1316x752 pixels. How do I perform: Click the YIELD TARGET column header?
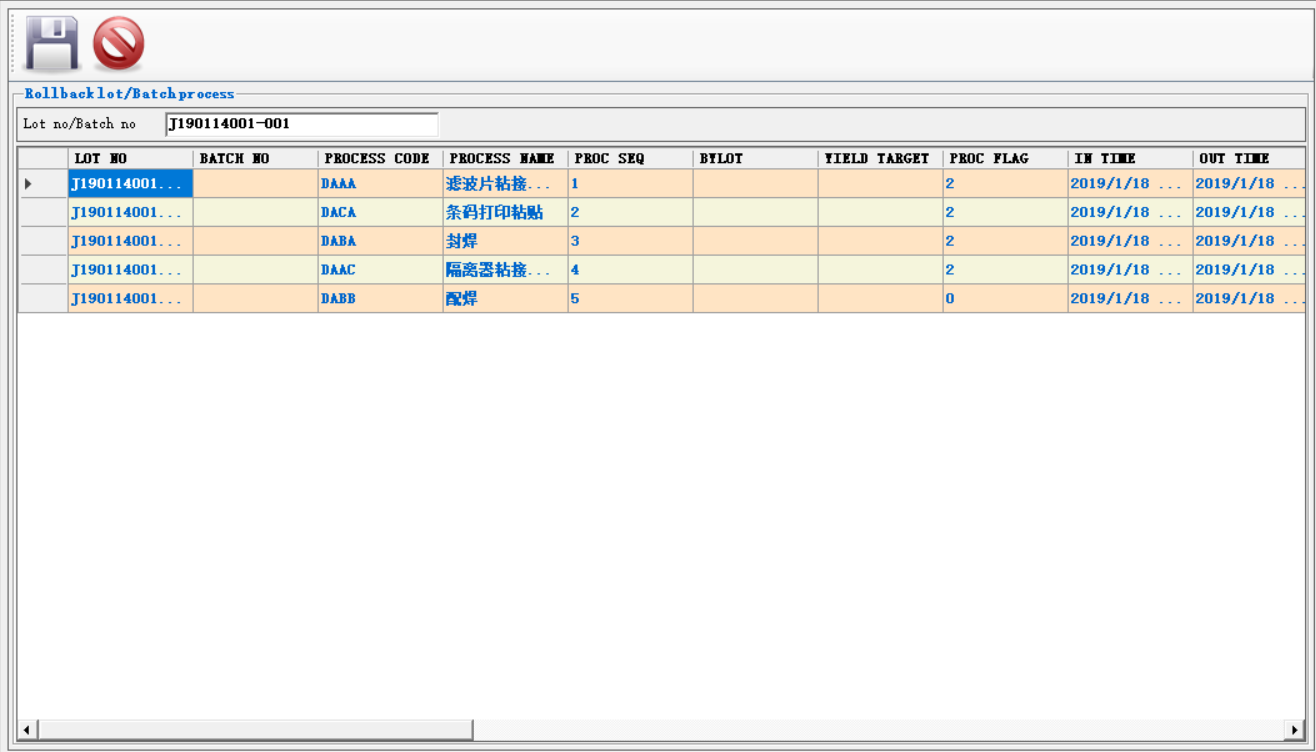coord(880,158)
